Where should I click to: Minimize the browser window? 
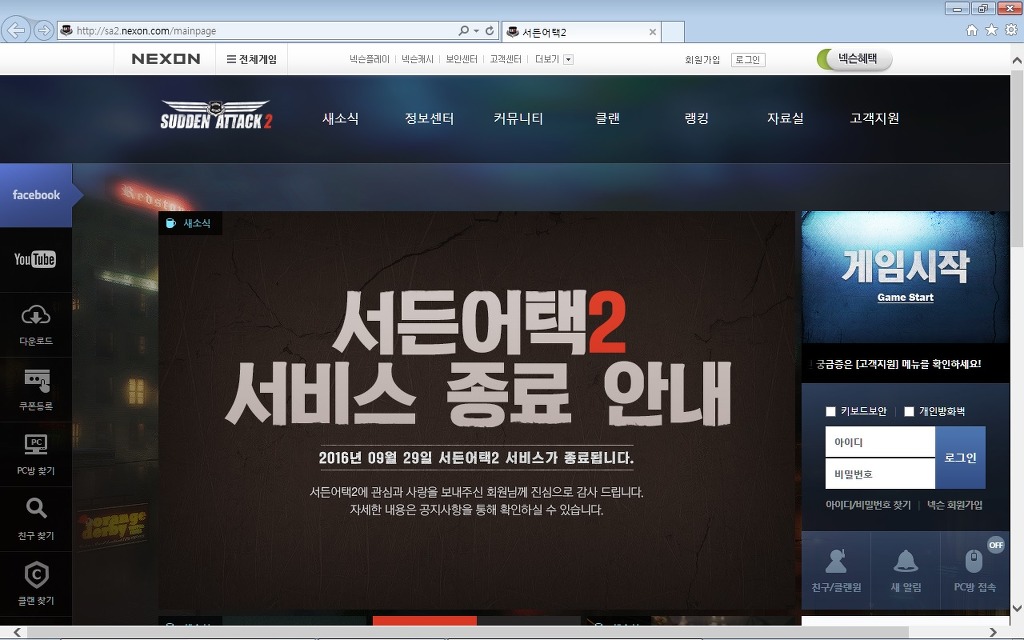[x=957, y=8]
